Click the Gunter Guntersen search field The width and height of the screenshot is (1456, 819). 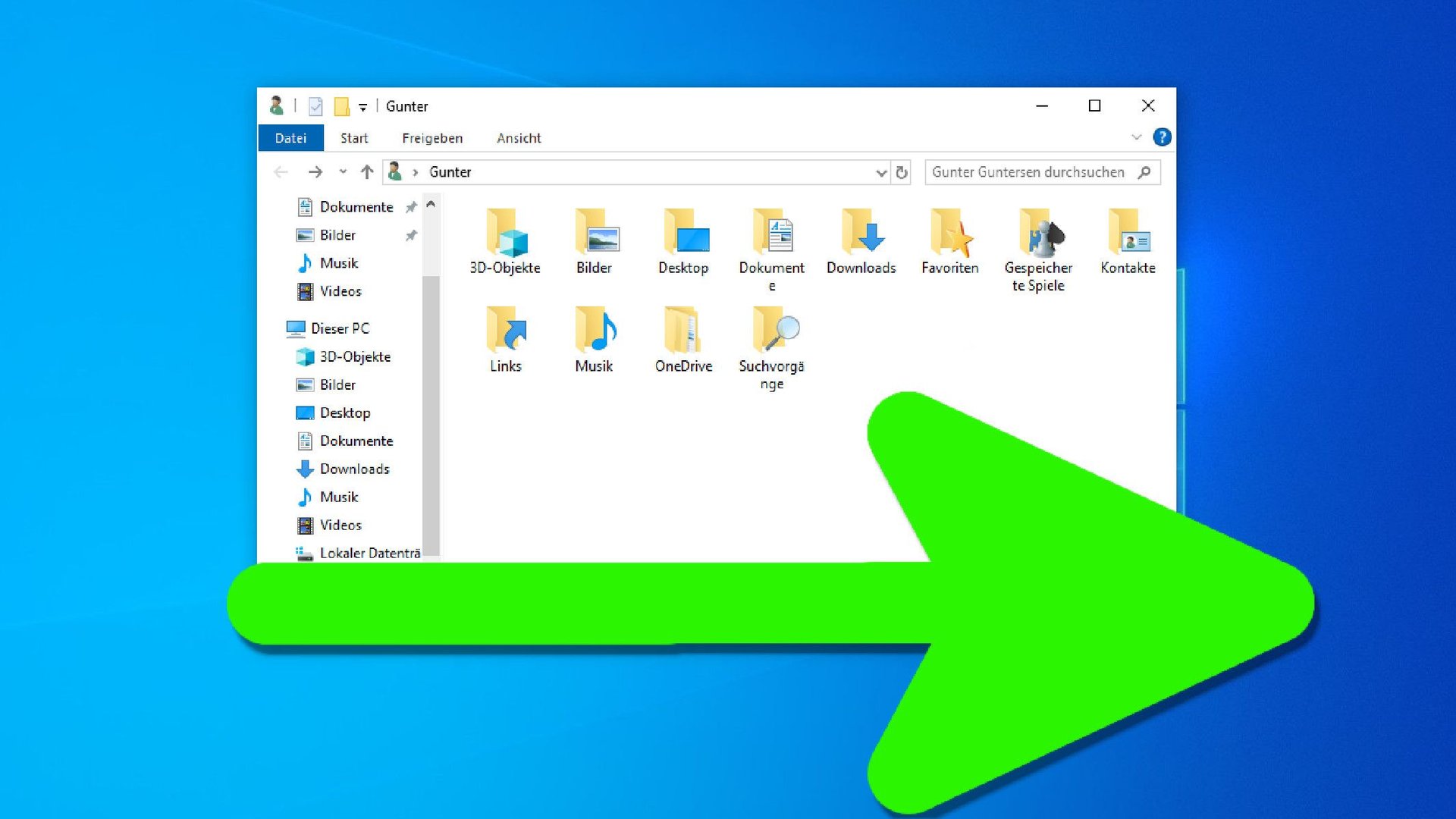[1028, 172]
